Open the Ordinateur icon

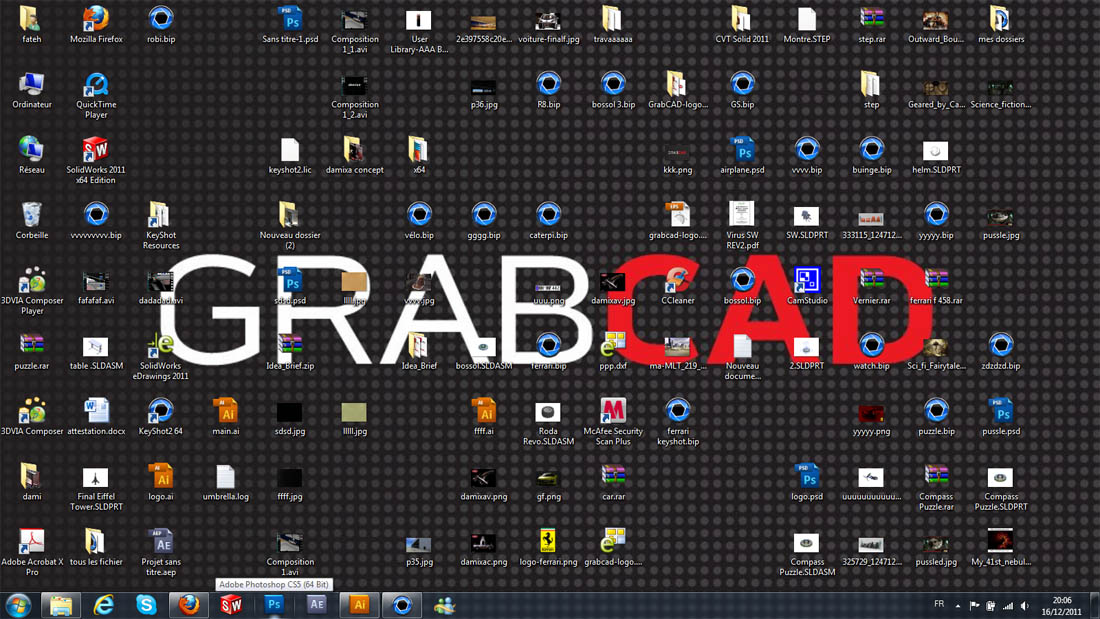pyautogui.click(x=32, y=90)
